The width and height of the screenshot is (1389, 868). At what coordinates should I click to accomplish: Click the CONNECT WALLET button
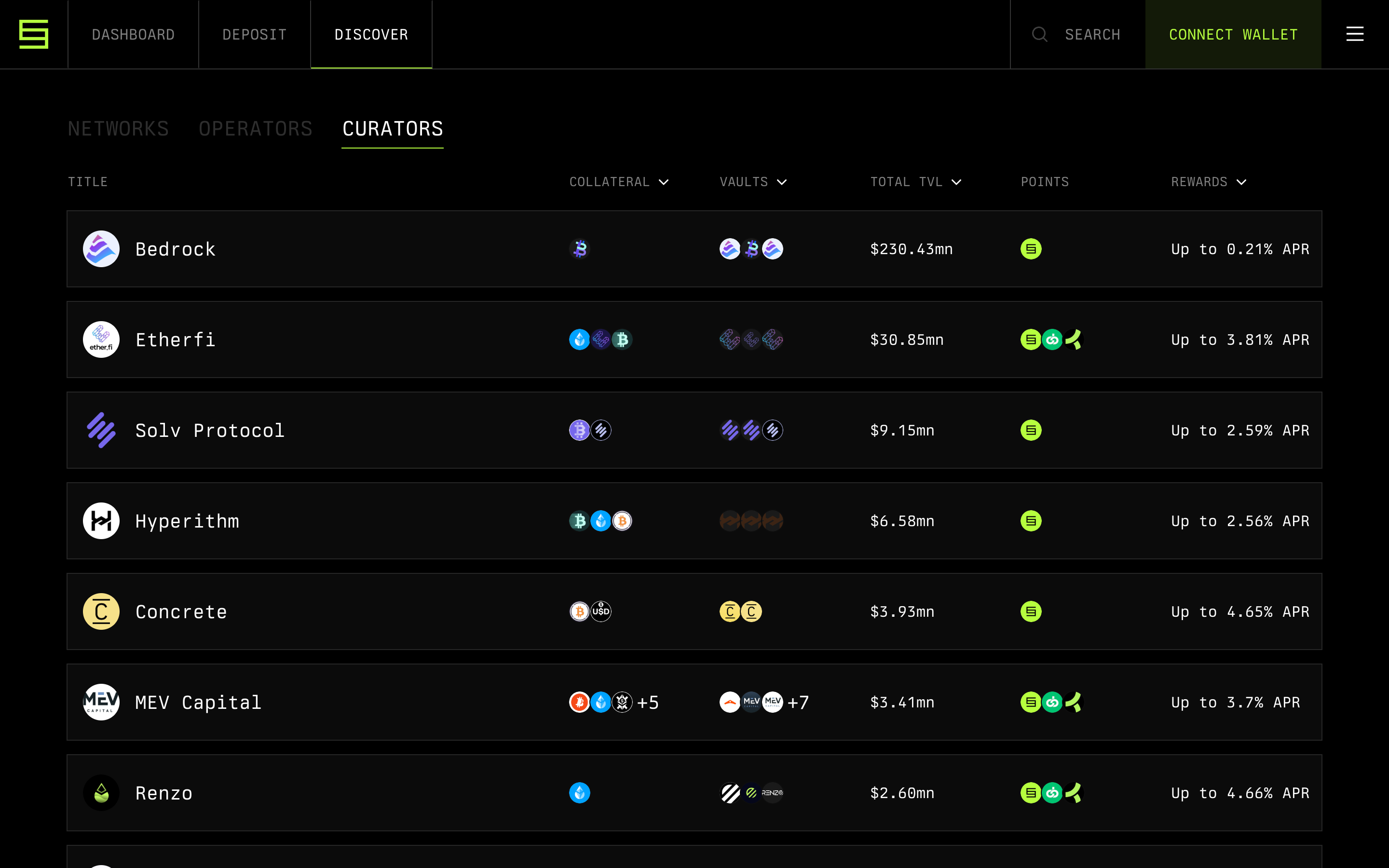pyautogui.click(x=1233, y=34)
